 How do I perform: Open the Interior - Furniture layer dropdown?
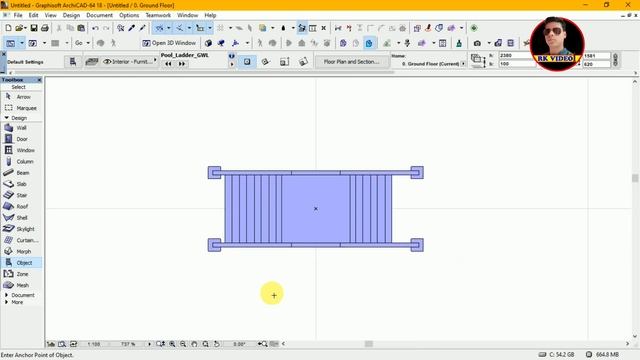click(x=130, y=62)
